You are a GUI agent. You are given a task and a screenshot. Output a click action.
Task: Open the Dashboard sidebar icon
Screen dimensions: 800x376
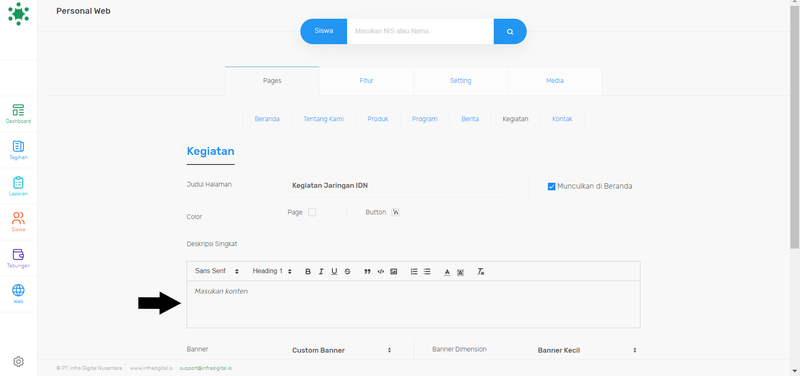tap(18, 114)
